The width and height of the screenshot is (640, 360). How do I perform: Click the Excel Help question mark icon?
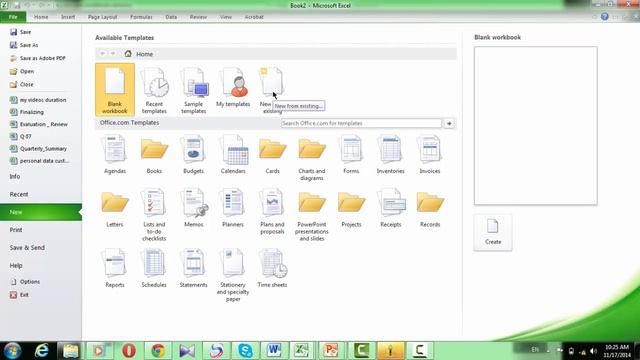point(604,17)
